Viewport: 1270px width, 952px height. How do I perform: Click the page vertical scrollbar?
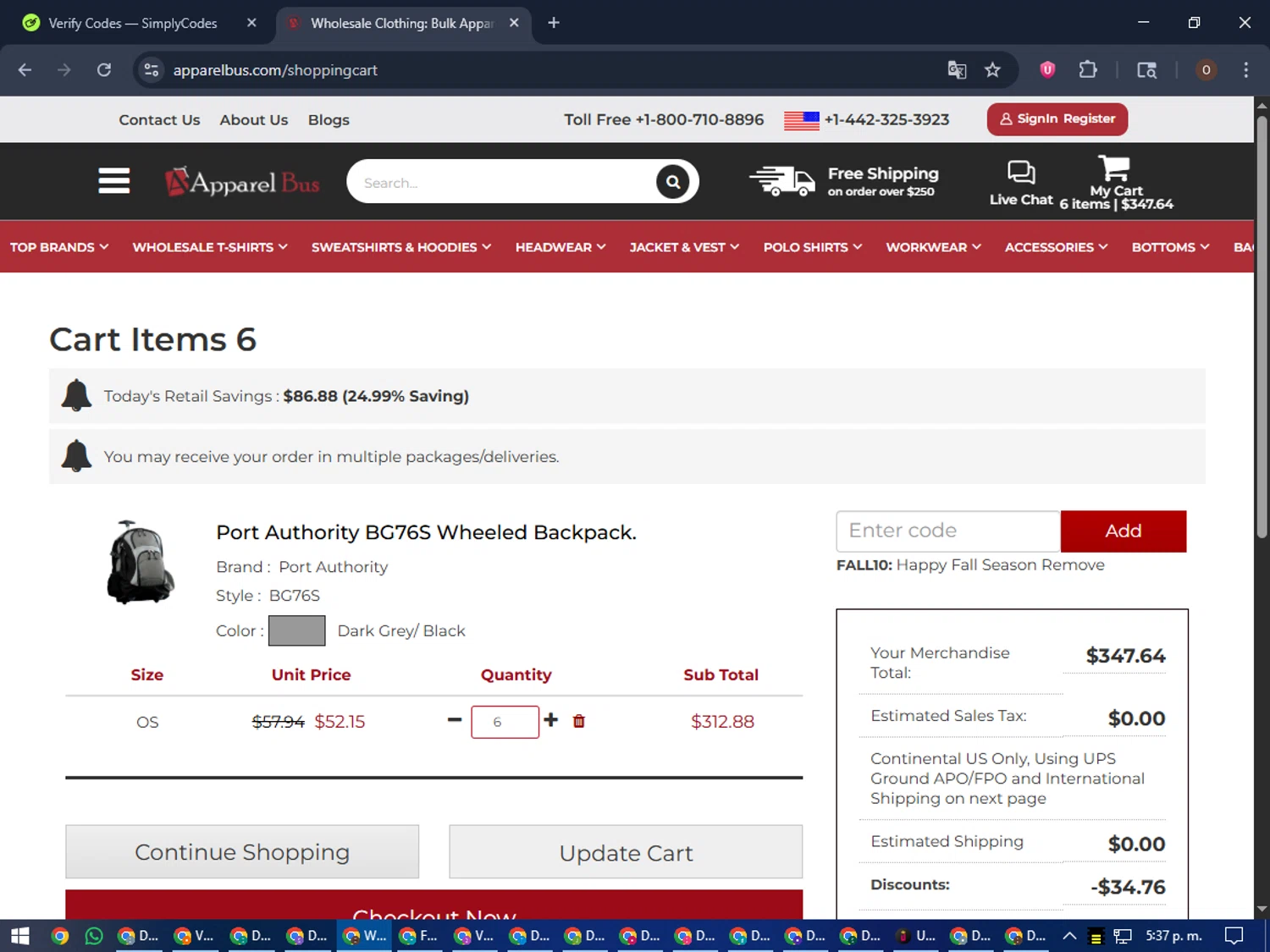tap(1262, 327)
